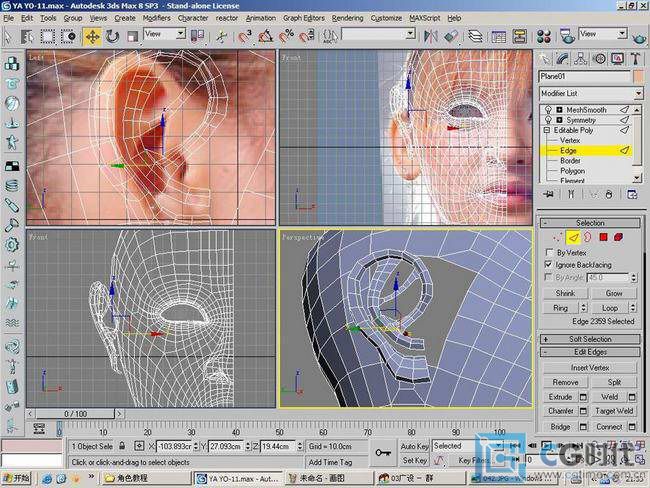Select the Select and Uniform Scale tool
The height and width of the screenshot is (488, 650).
click(x=132, y=36)
